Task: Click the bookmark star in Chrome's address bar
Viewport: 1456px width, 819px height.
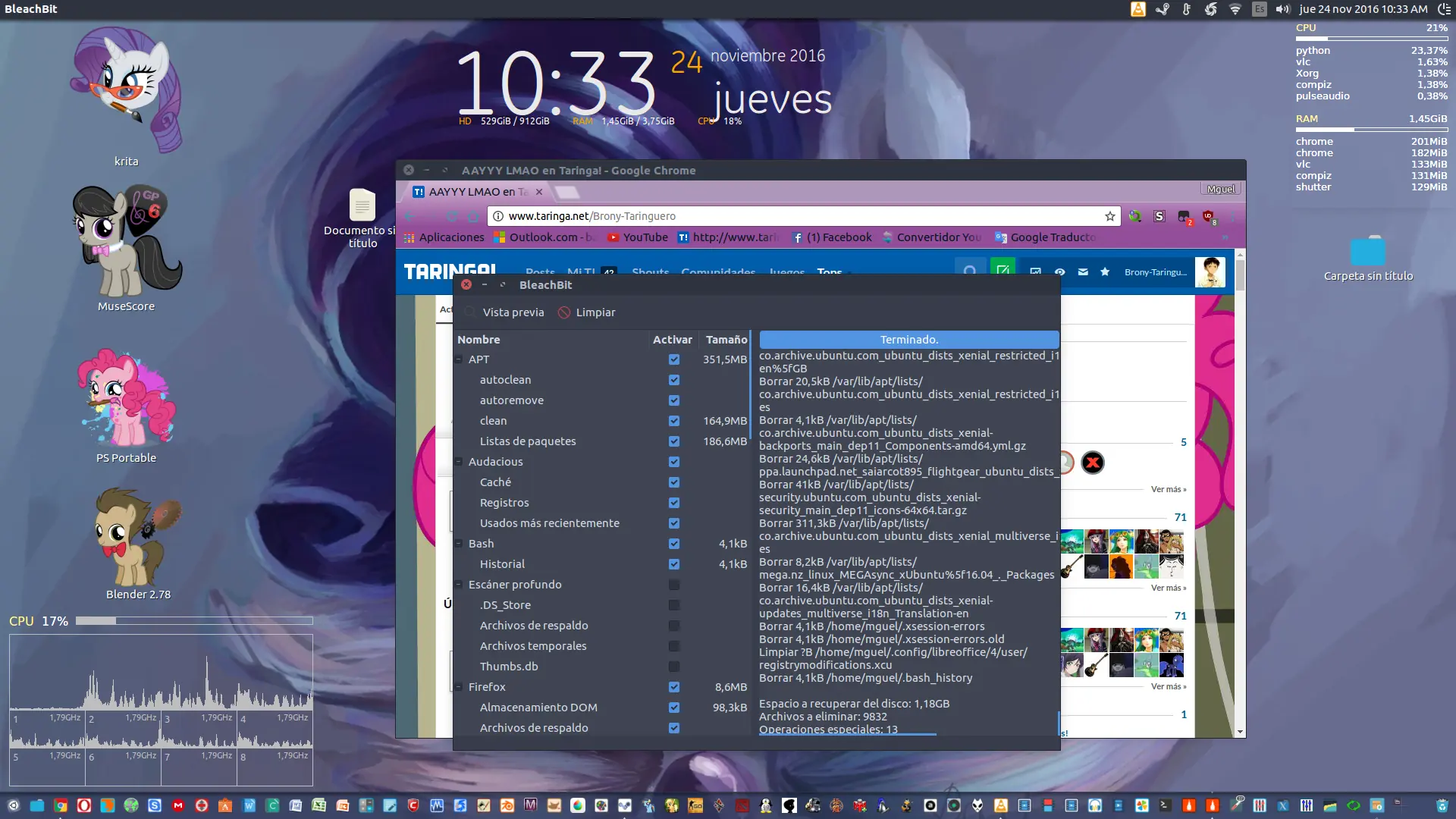Action: [x=1109, y=216]
